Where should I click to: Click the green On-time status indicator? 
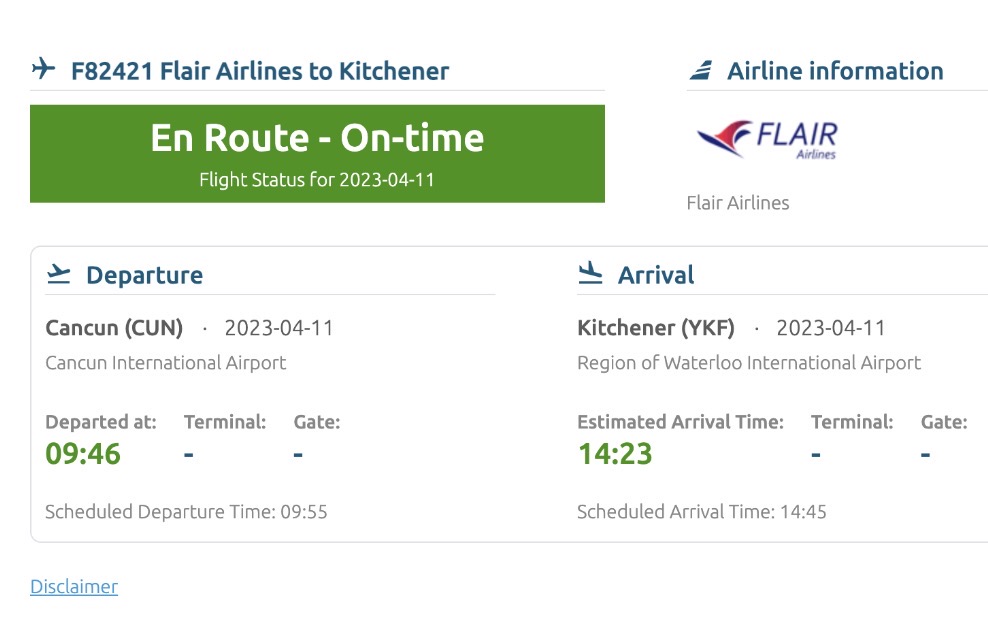click(x=318, y=137)
